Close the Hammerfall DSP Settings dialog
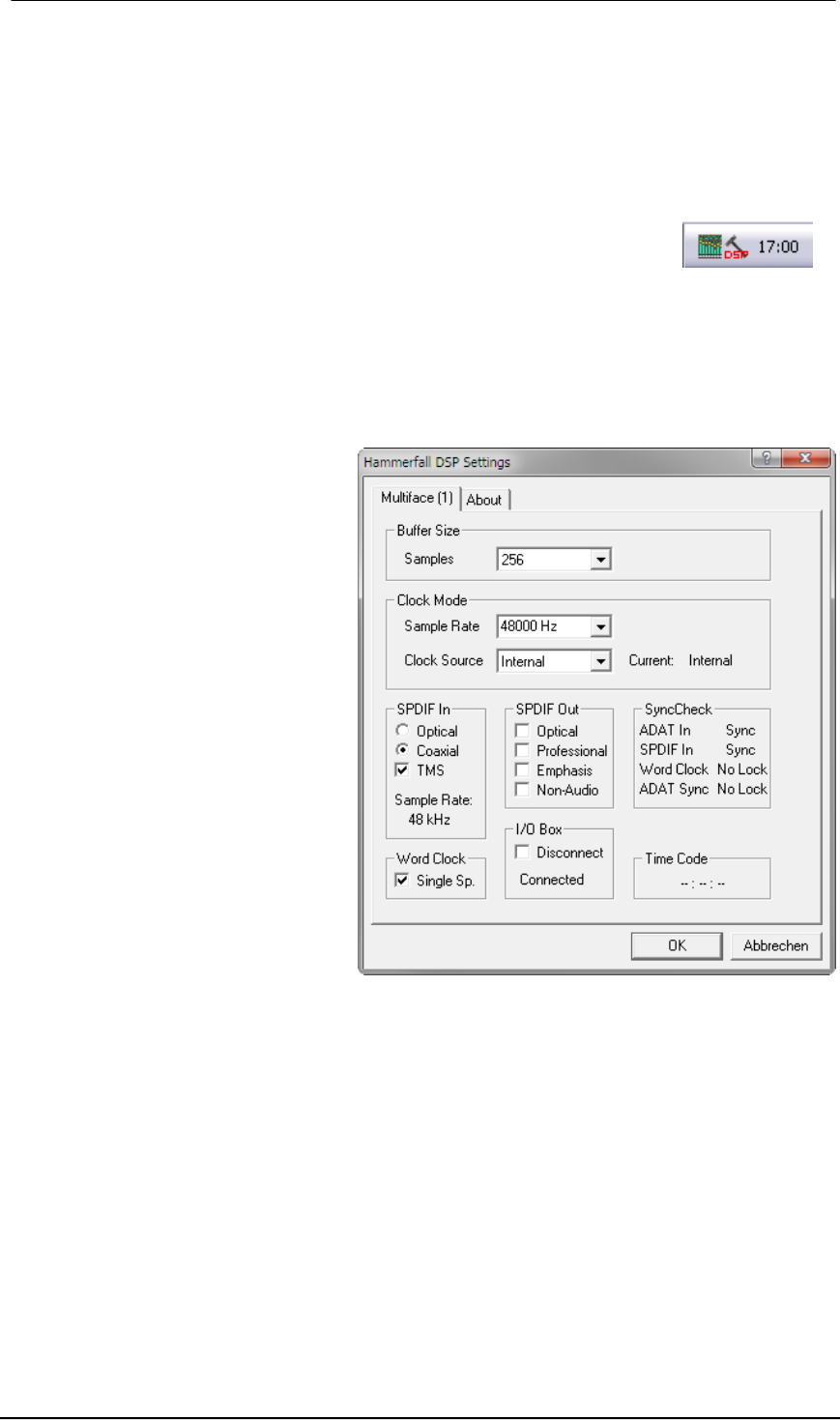Viewport: 840px width, 1420px height. pyautogui.click(x=804, y=459)
